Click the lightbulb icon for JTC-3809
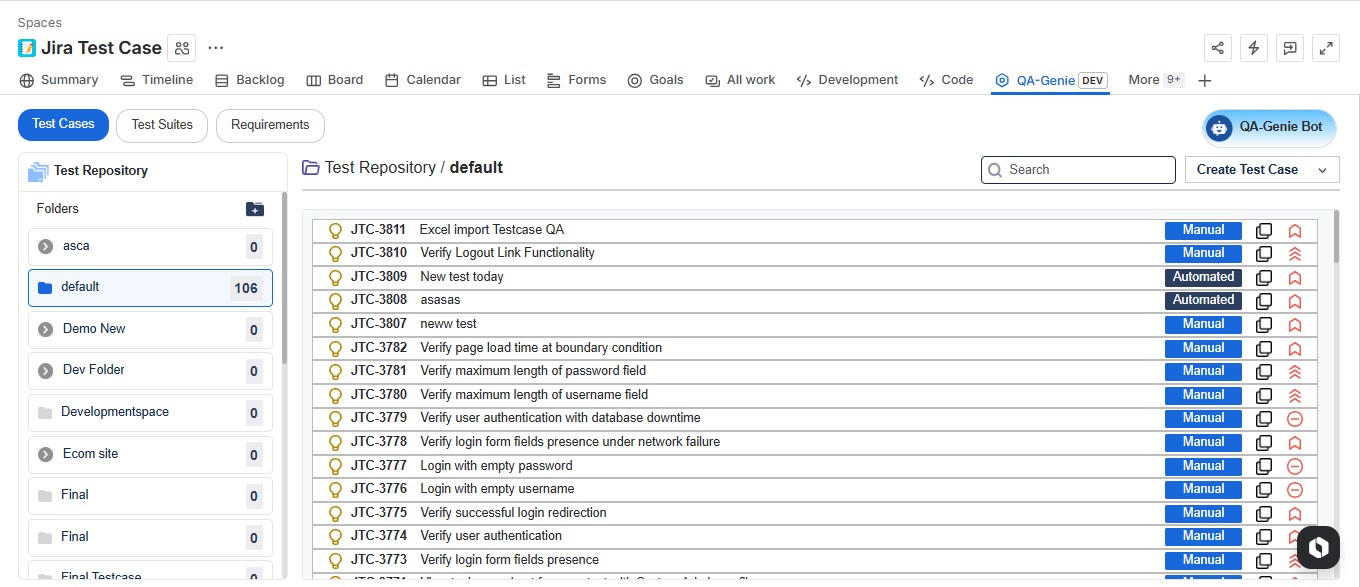 coord(336,278)
